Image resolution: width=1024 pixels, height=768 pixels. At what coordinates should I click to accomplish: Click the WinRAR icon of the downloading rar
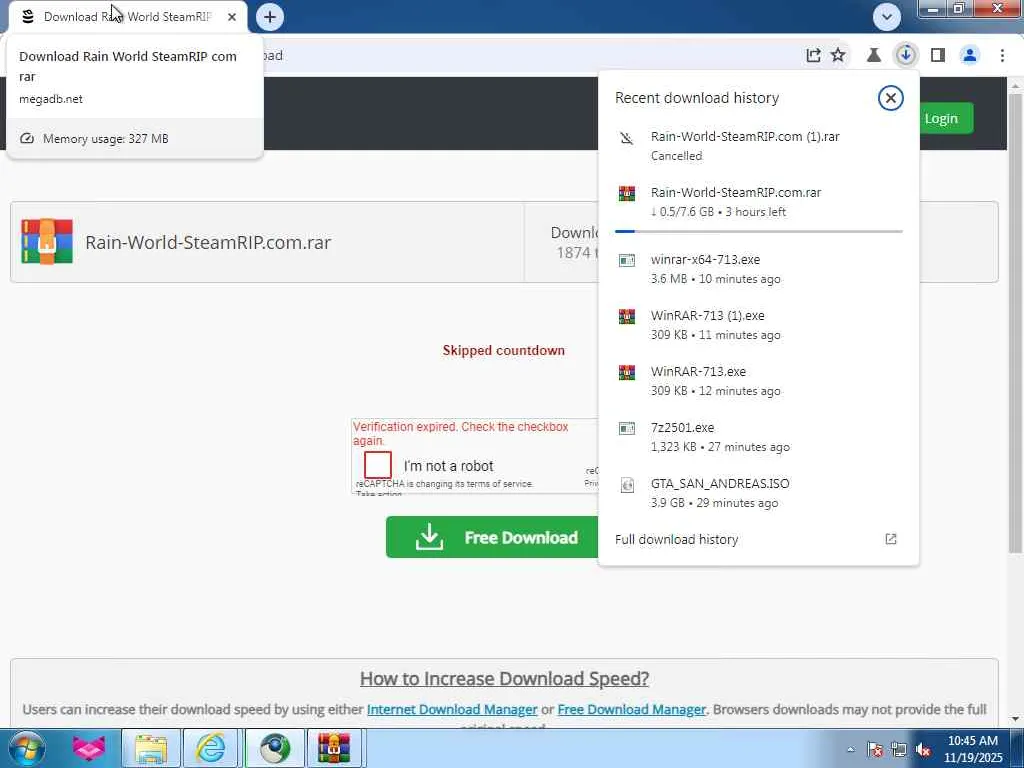tap(626, 193)
